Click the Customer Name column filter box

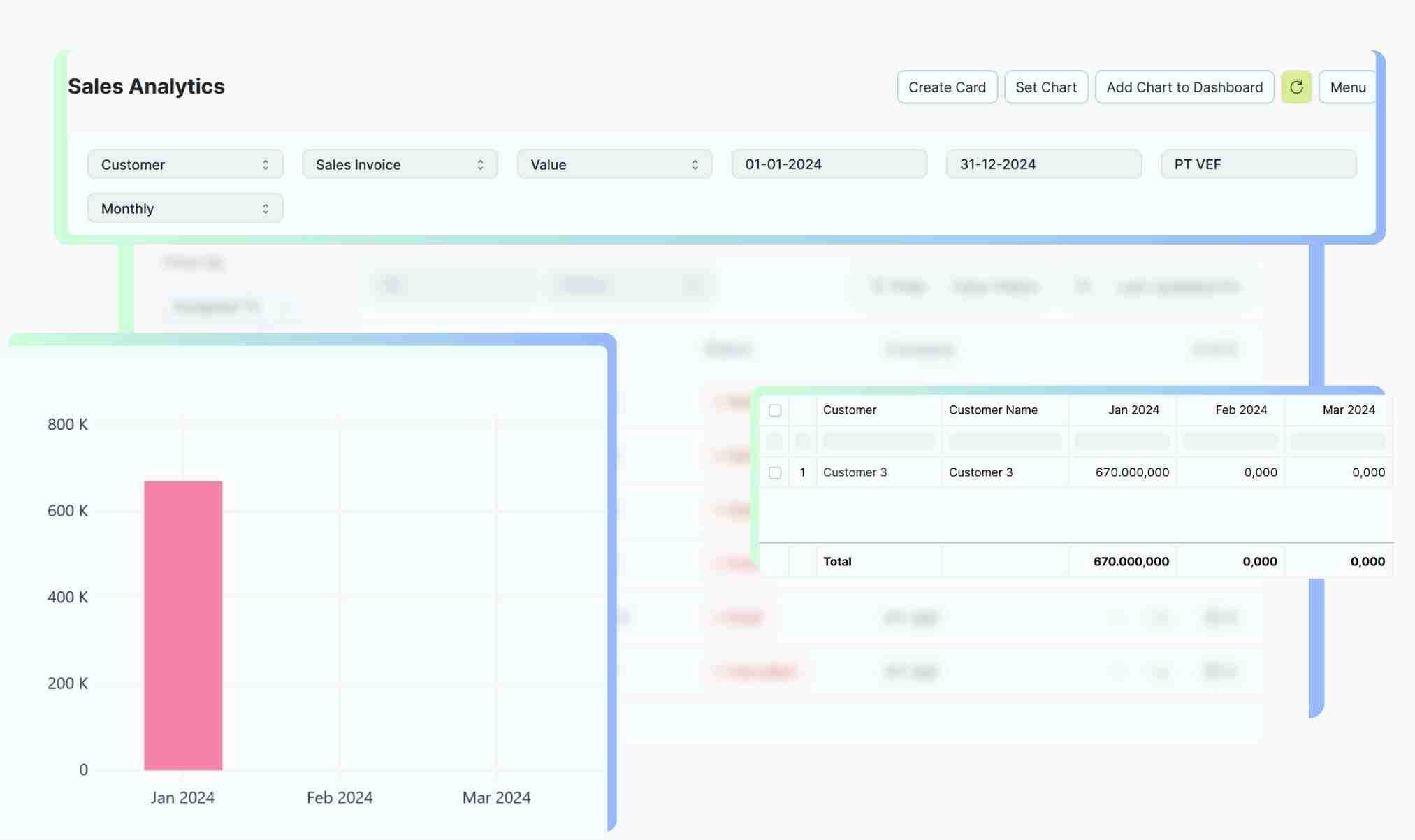[x=1004, y=441]
